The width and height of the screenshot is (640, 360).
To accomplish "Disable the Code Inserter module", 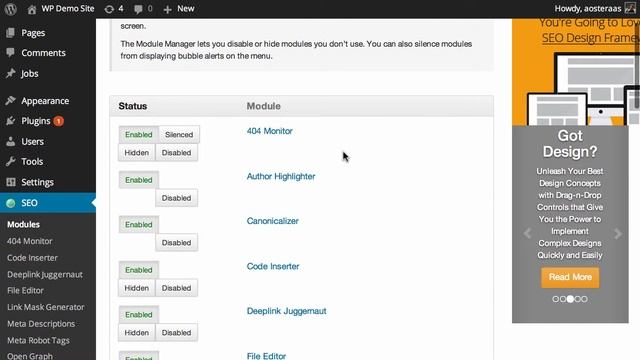I will point(176,288).
